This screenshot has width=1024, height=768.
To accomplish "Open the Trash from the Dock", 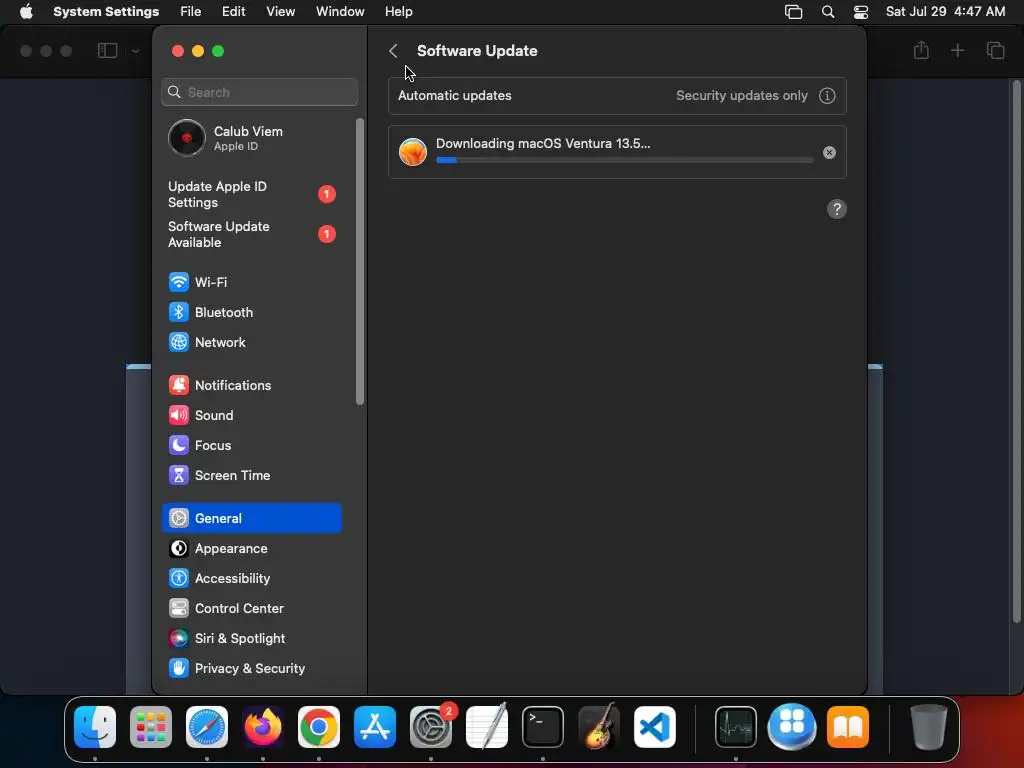I will [x=929, y=727].
